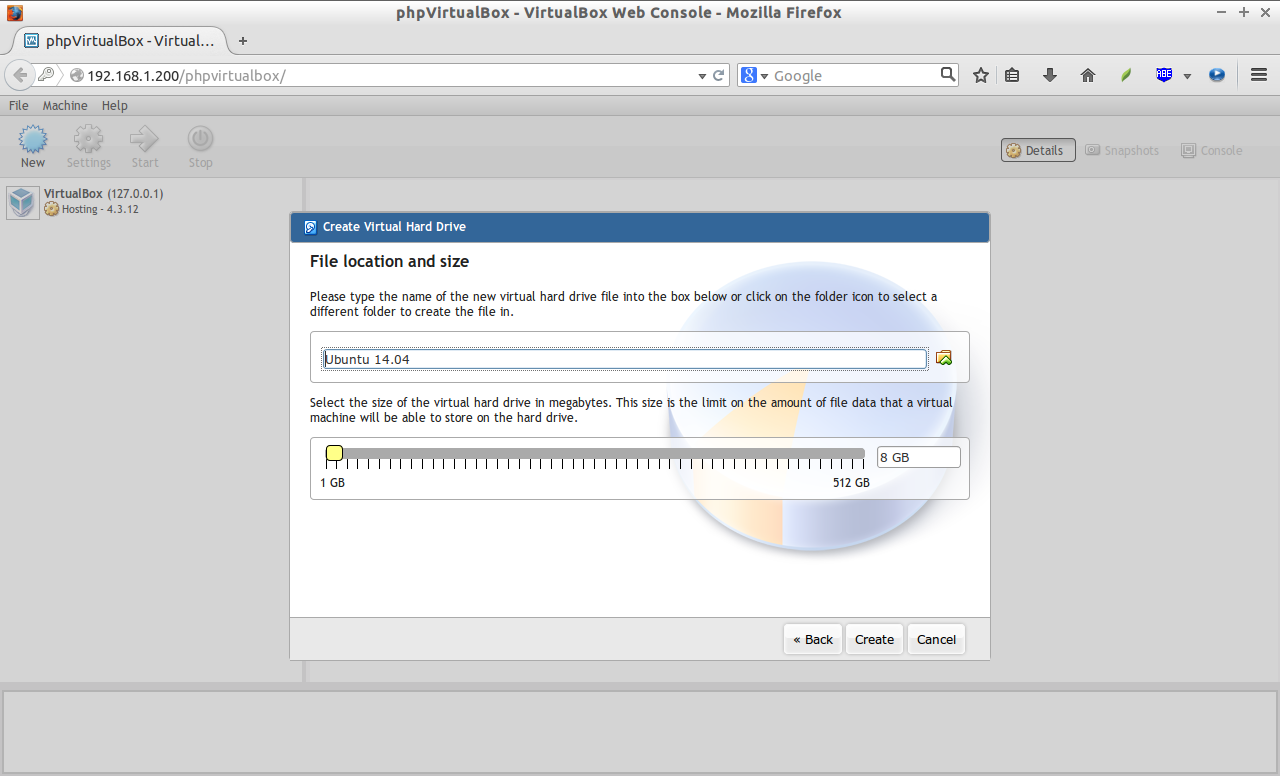The image size is (1280, 776).
Task: Open a new browser tab with plus
Action: click(x=242, y=41)
